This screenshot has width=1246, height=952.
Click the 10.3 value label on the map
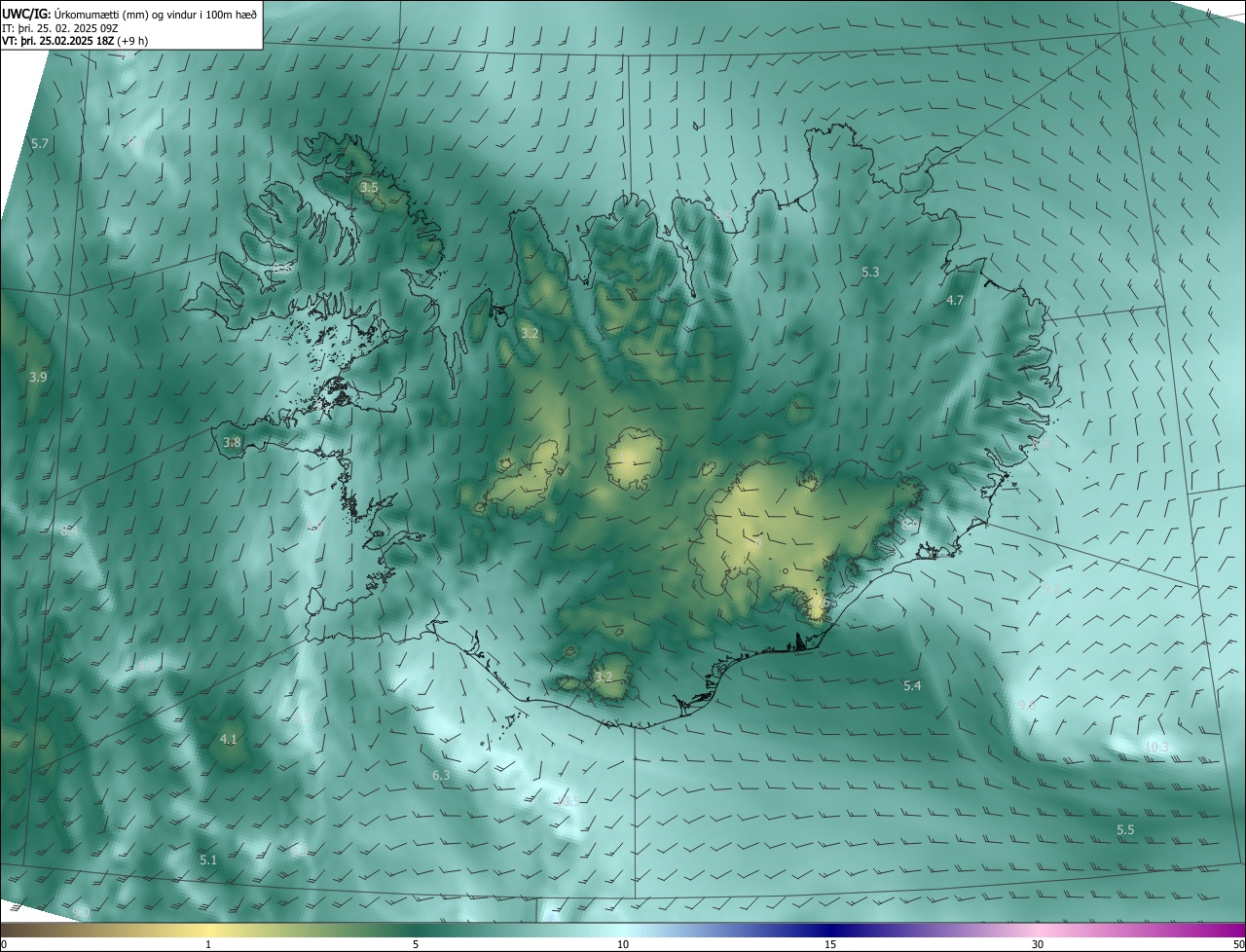tap(1156, 748)
